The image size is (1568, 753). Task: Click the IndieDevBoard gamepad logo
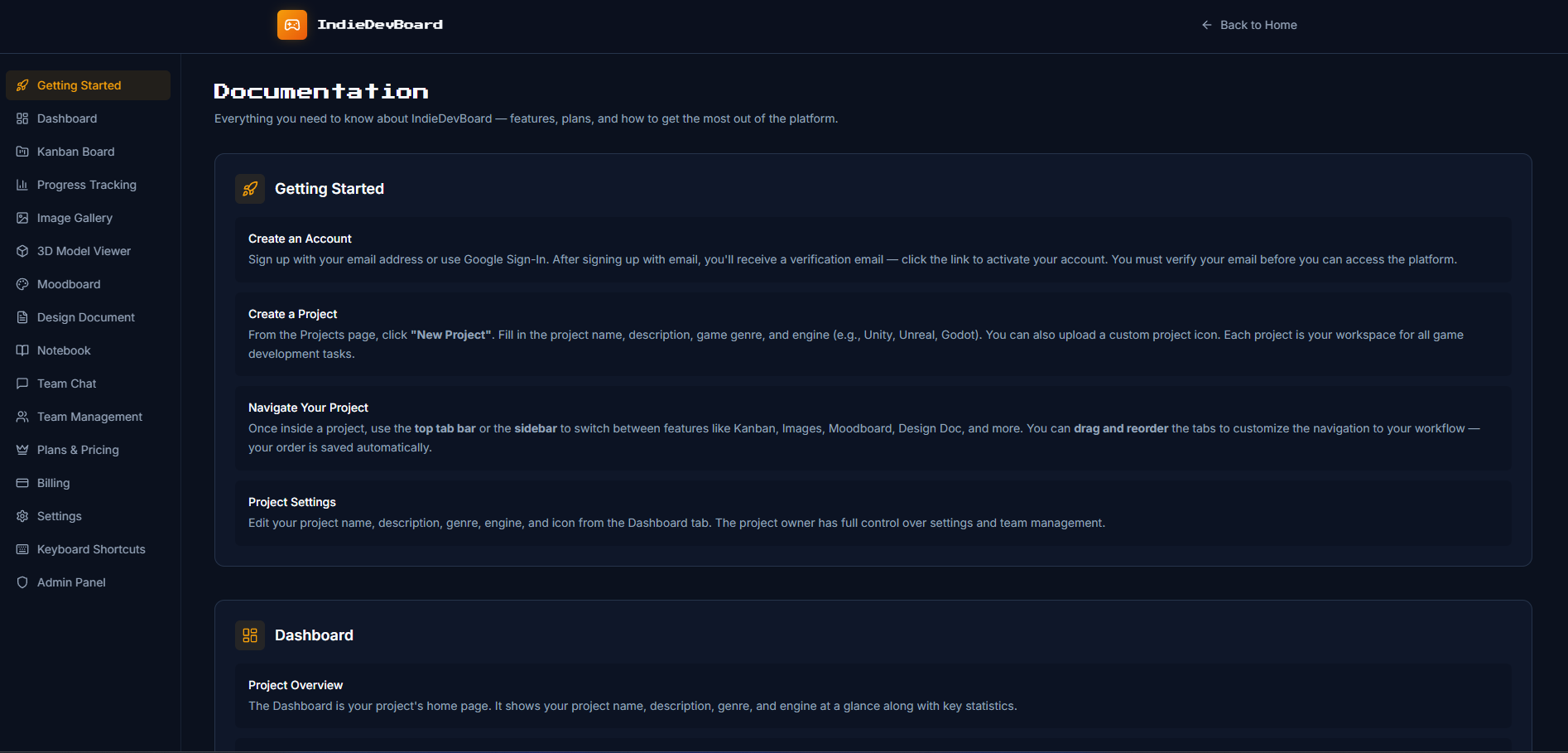[x=291, y=25]
